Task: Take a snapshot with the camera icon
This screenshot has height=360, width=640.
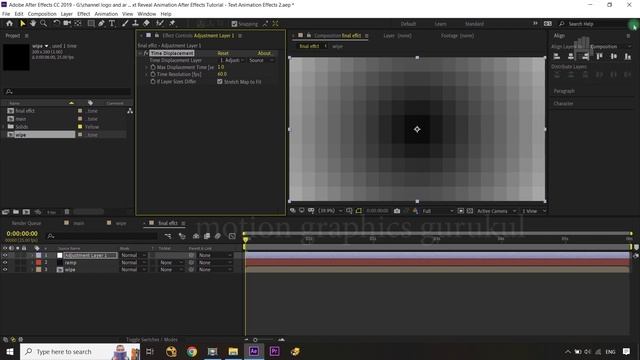Action: pos(397,211)
